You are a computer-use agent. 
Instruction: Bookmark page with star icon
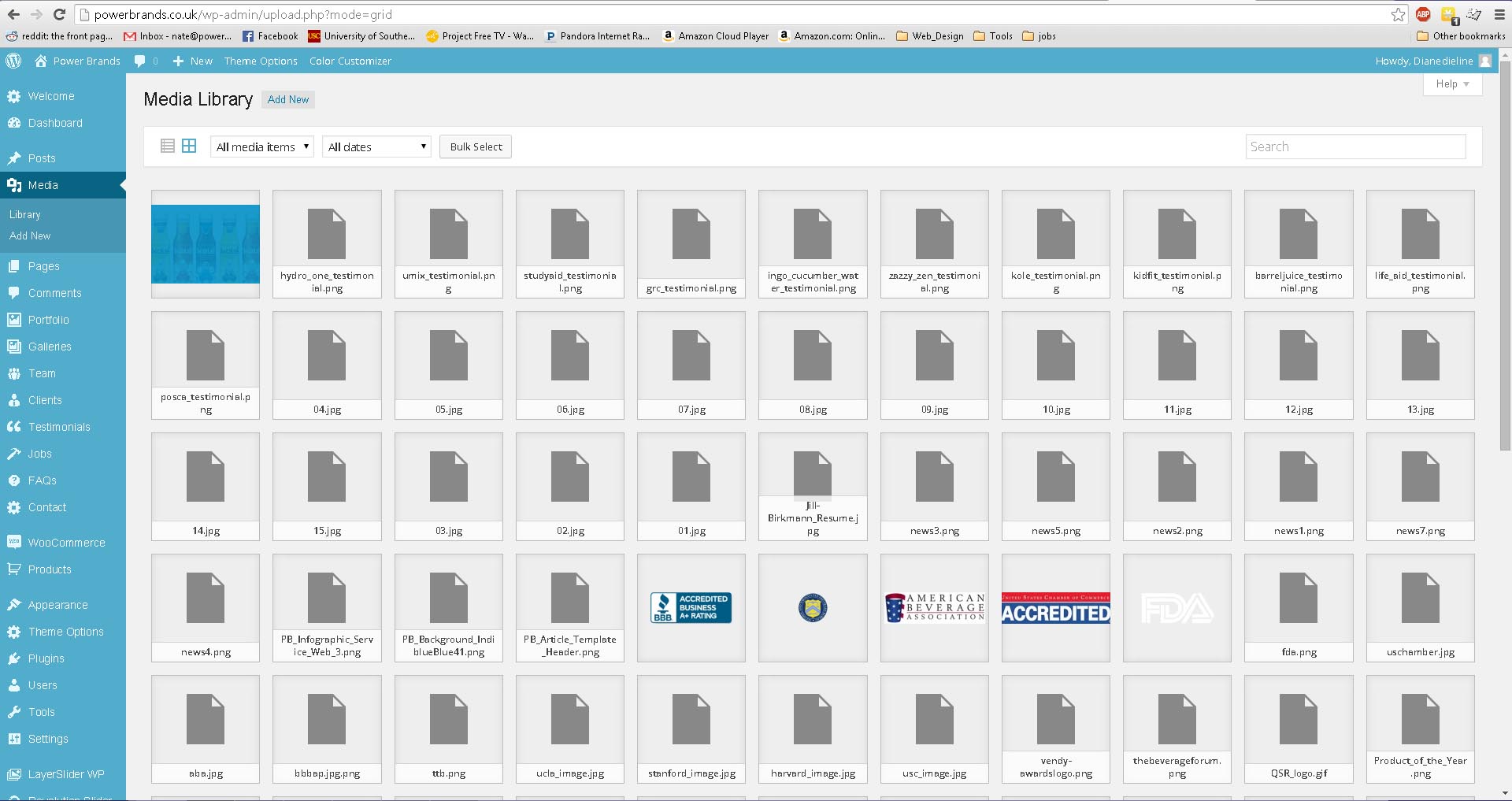click(1398, 14)
